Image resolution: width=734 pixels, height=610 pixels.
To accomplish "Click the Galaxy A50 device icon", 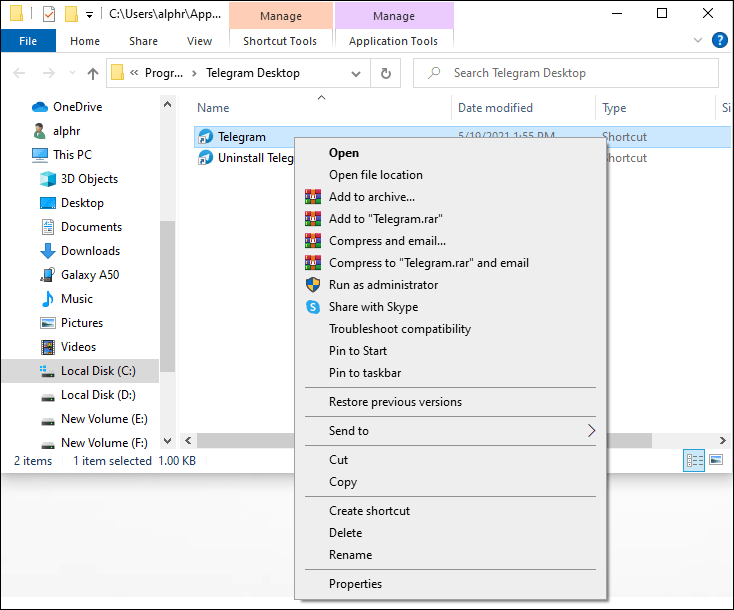I will pos(48,275).
